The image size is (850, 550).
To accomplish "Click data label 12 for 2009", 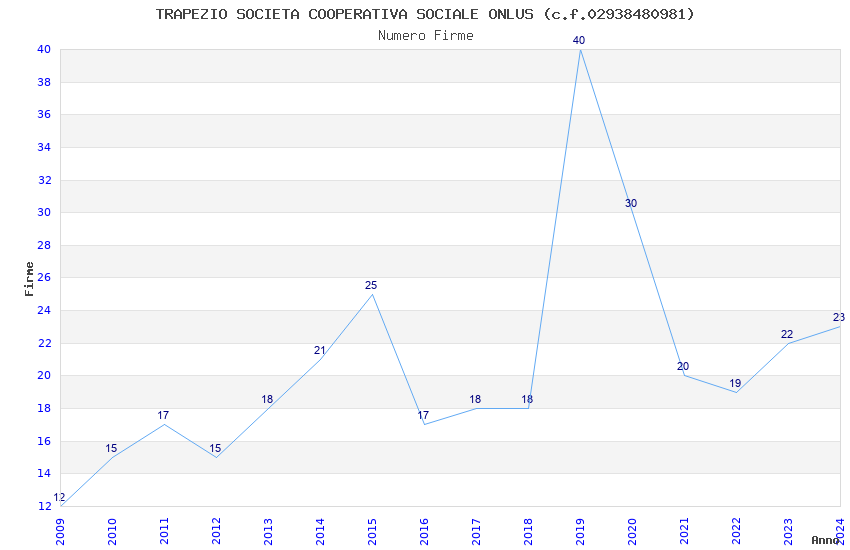I will click(x=59, y=497).
